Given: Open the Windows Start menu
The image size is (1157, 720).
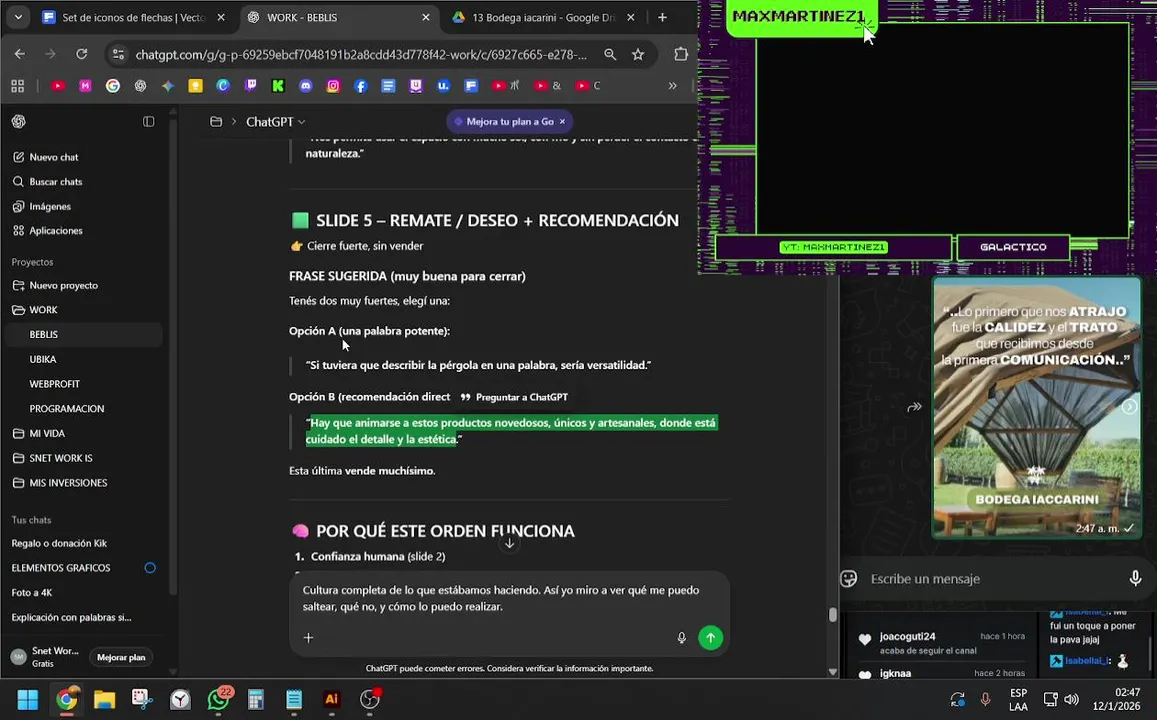Looking at the screenshot, I should (x=28, y=699).
